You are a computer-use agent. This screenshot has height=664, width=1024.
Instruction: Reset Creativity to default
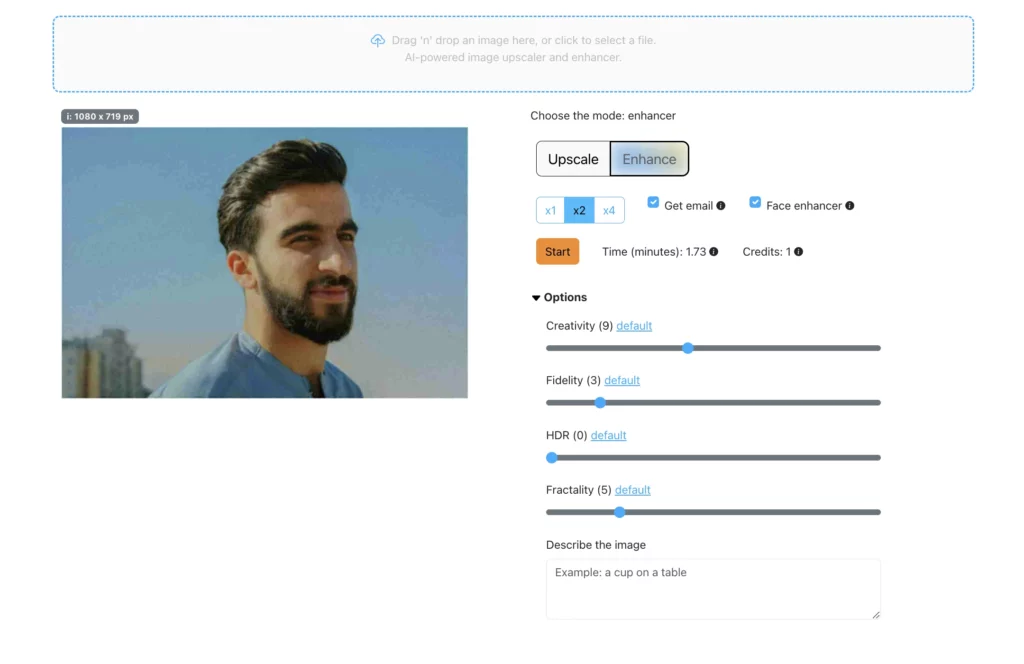(x=634, y=325)
